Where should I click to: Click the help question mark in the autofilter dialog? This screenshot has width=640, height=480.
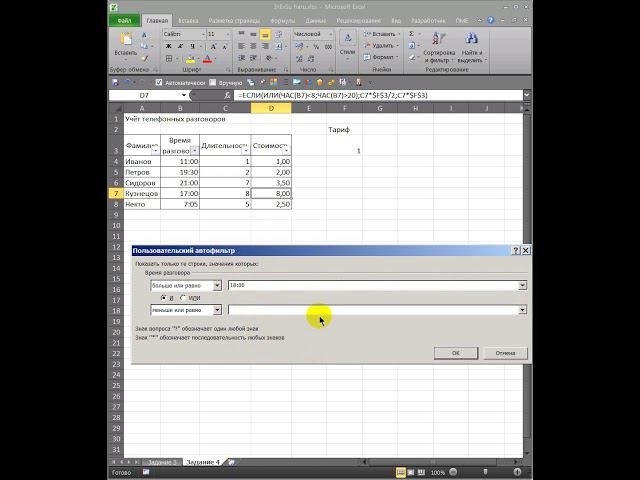tap(515, 250)
